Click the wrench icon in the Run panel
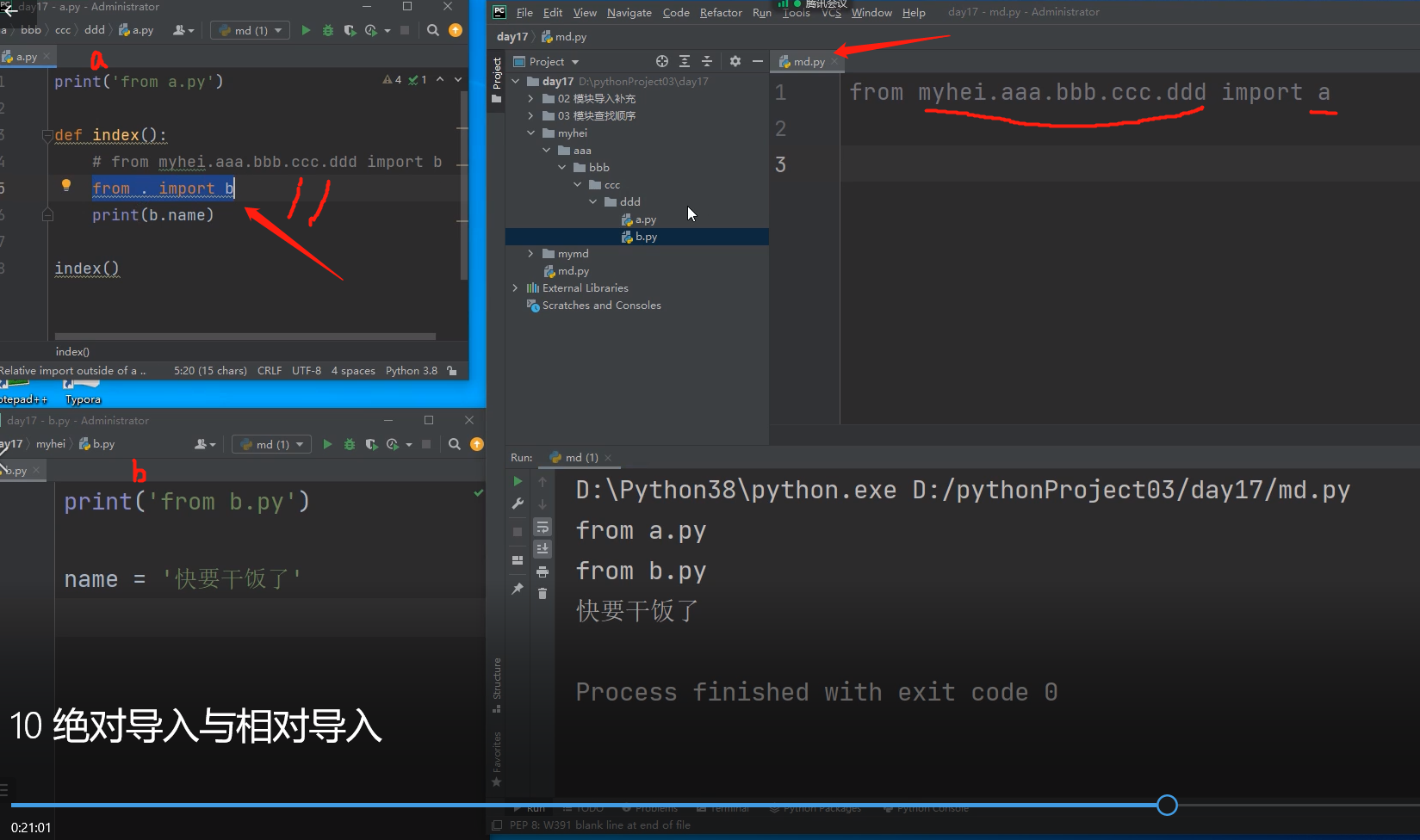1420x840 pixels. click(518, 503)
